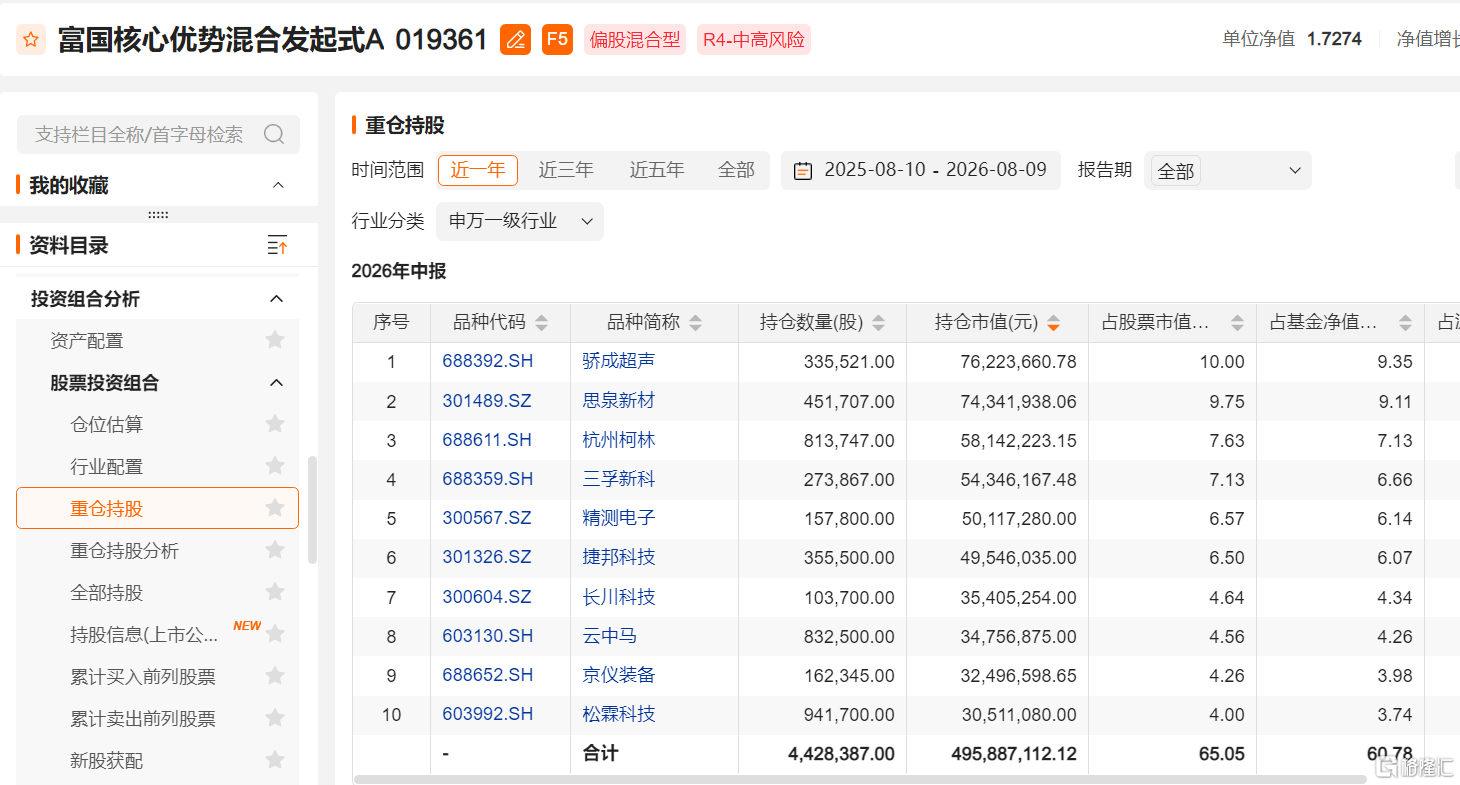
Task: Open 重仓持股分析 in sidebar
Action: coord(125,551)
